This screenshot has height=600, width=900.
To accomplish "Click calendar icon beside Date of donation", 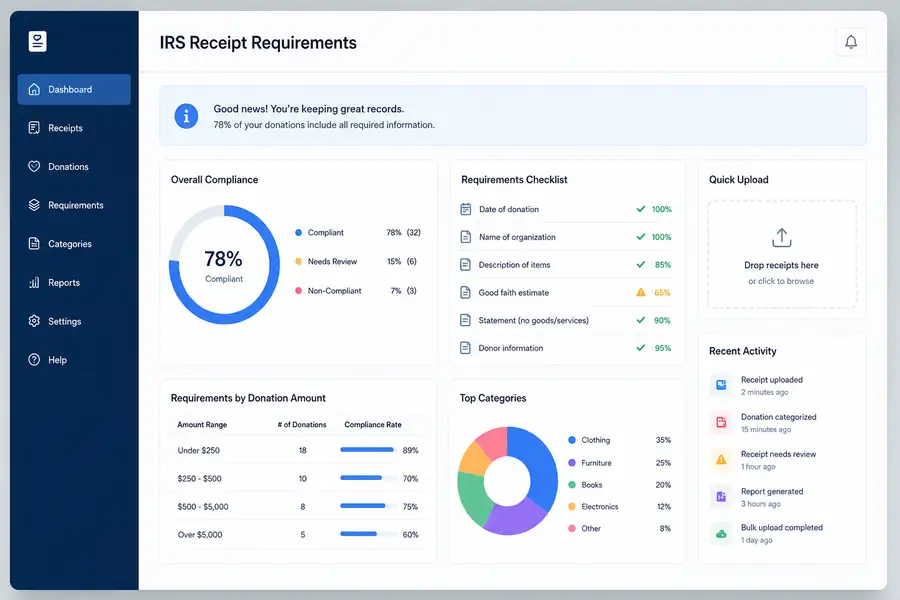I will [x=465, y=209].
